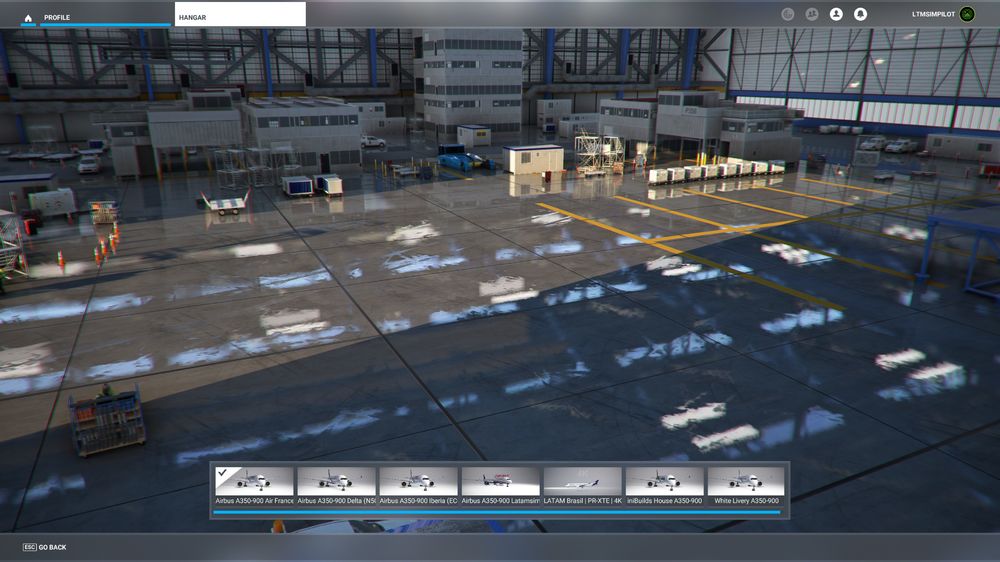
Task: Select the Airbus A350-900 Iberia livery
Action: coord(419,481)
